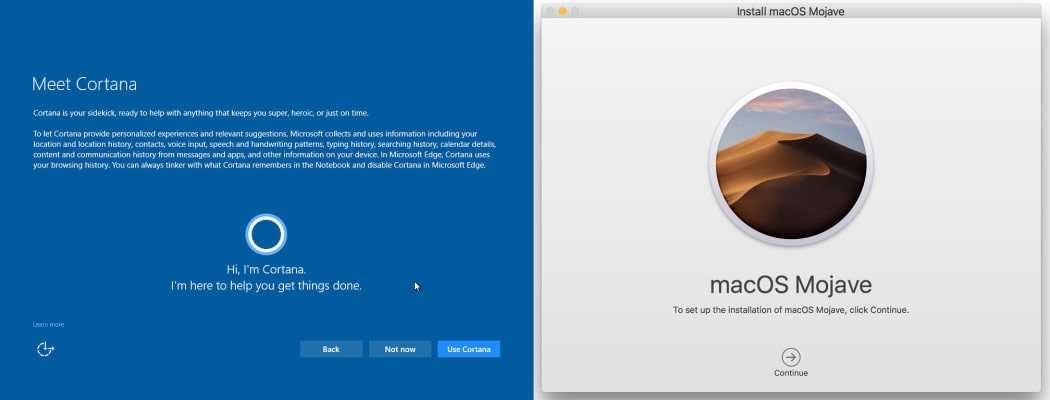The height and width of the screenshot is (400, 1050).
Task: Click the installer window's zoom button
Action: pos(576,10)
